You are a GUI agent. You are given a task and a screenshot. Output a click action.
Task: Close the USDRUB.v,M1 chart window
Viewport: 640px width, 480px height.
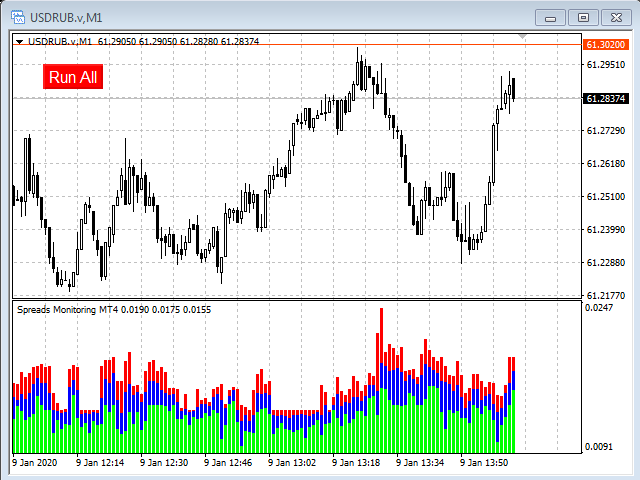coord(616,18)
